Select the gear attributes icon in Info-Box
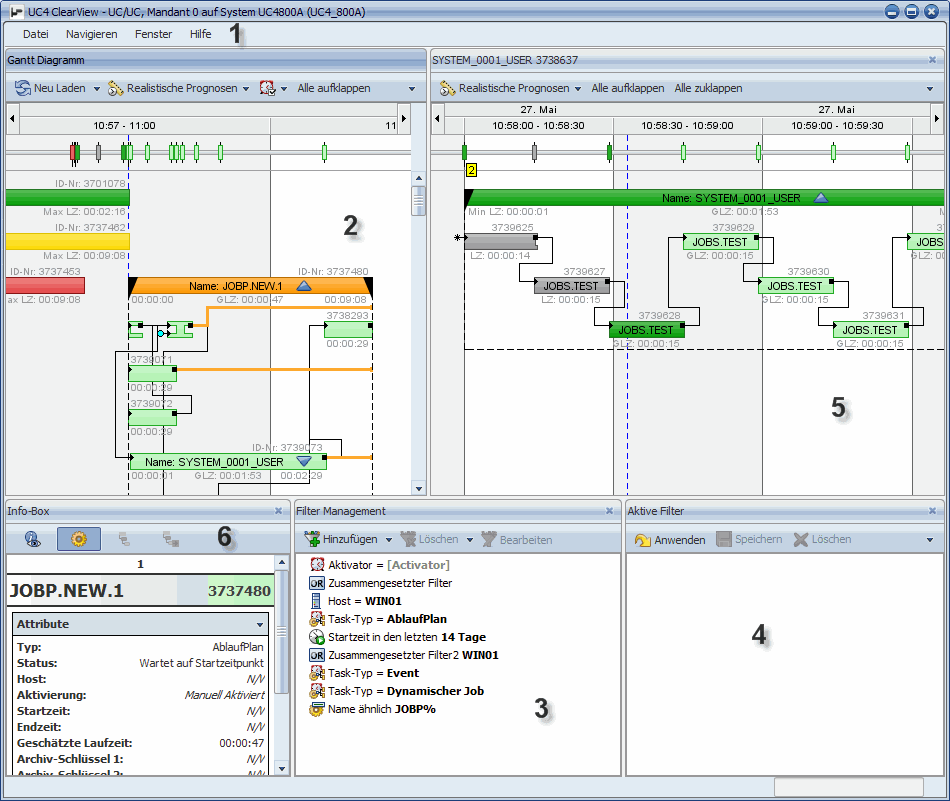950x801 pixels. [77, 539]
